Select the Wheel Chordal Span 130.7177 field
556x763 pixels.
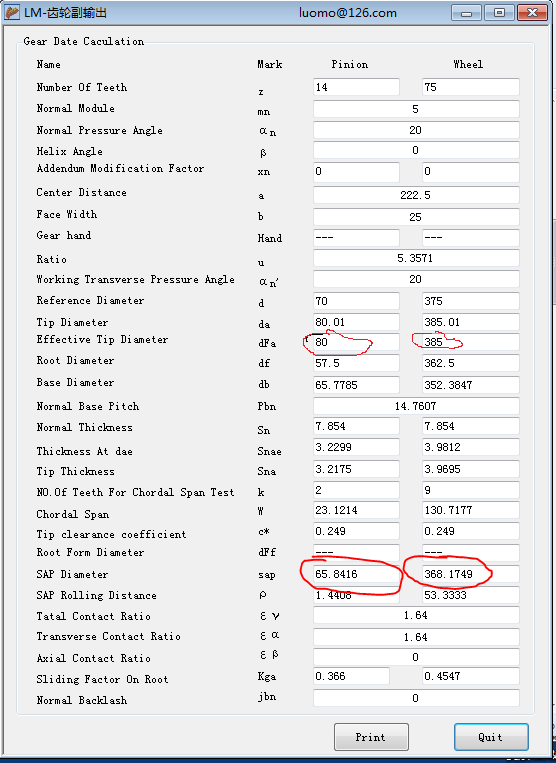[x=470, y=510]
